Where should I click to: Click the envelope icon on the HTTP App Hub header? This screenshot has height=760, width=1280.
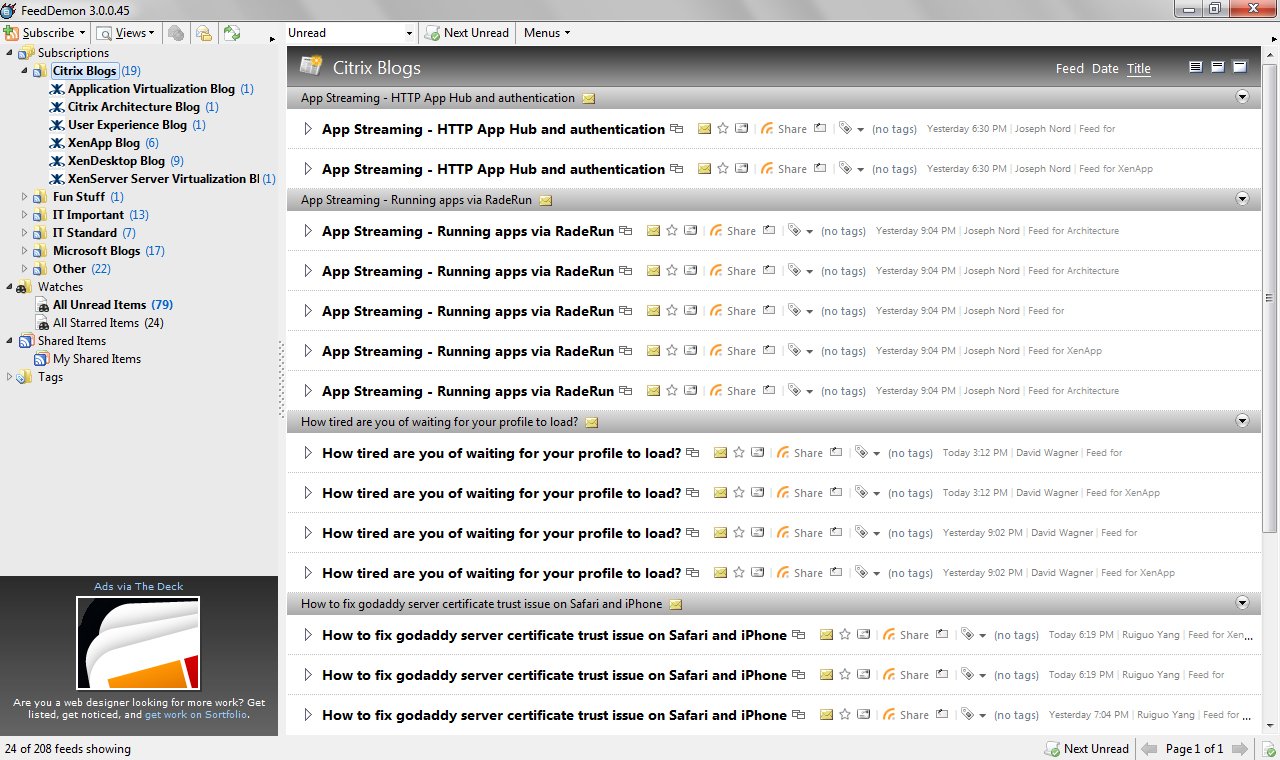tap(589, 98)
